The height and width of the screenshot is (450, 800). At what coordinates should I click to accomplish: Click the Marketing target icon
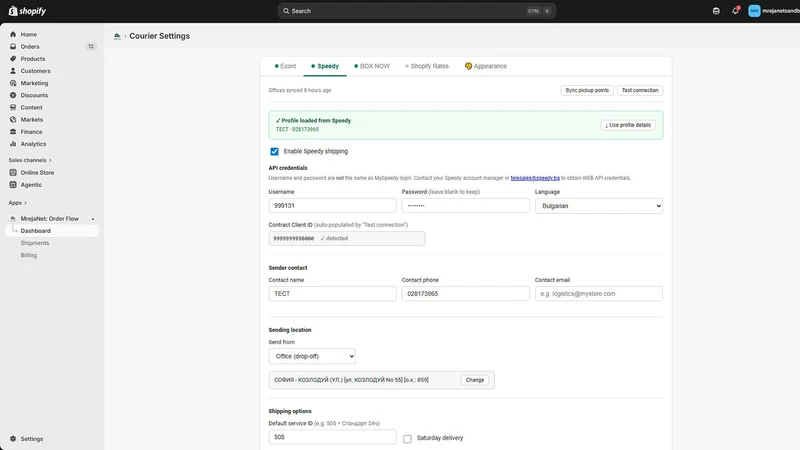pyautogui.click(x=13, y=83)
